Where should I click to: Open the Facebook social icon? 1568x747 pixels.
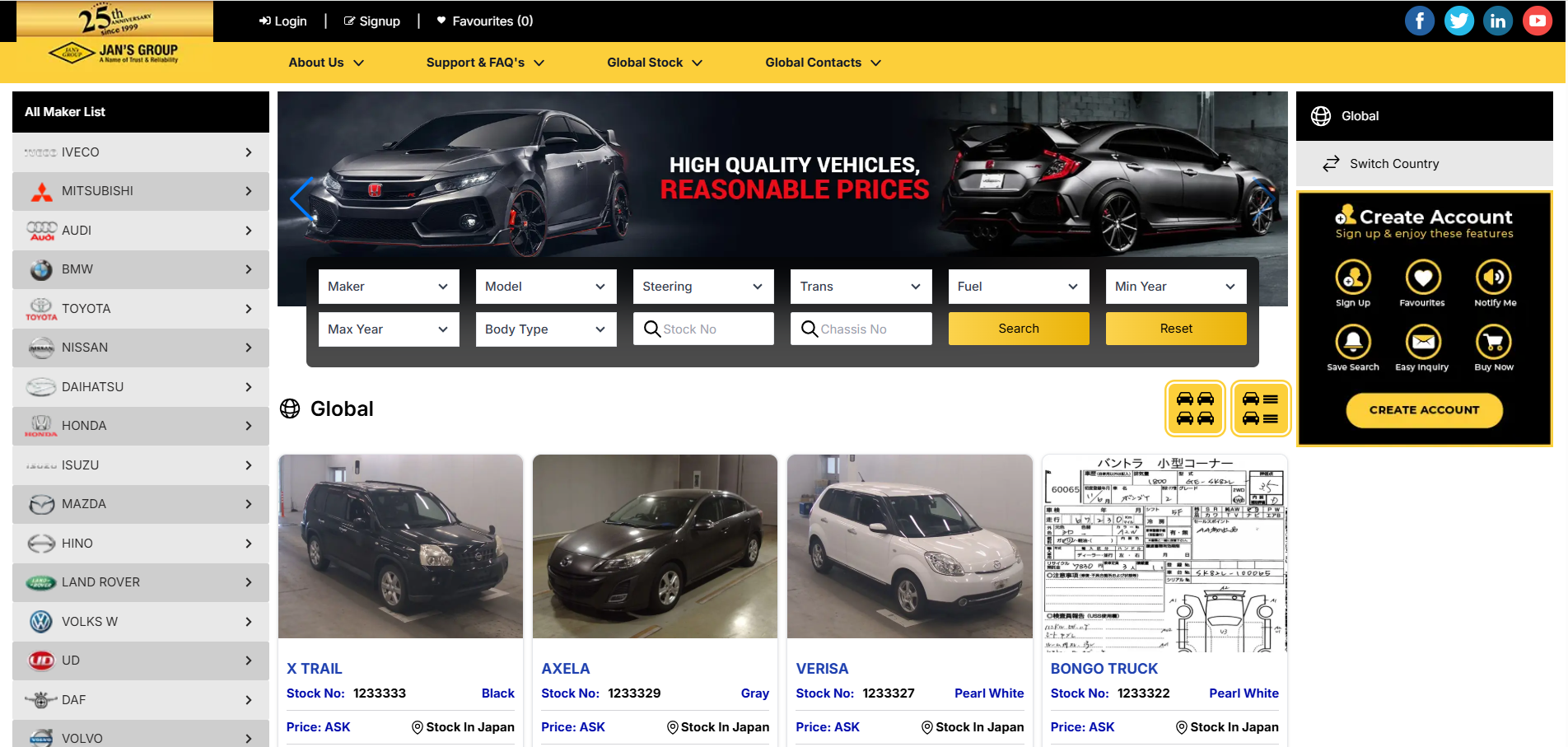click(x=1419, y=21)
